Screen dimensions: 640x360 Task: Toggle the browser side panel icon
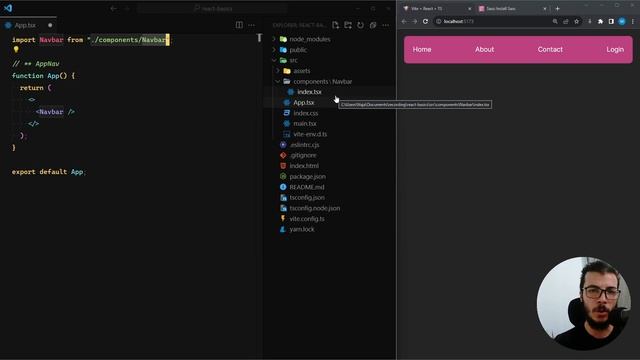[x=611, y=21]
